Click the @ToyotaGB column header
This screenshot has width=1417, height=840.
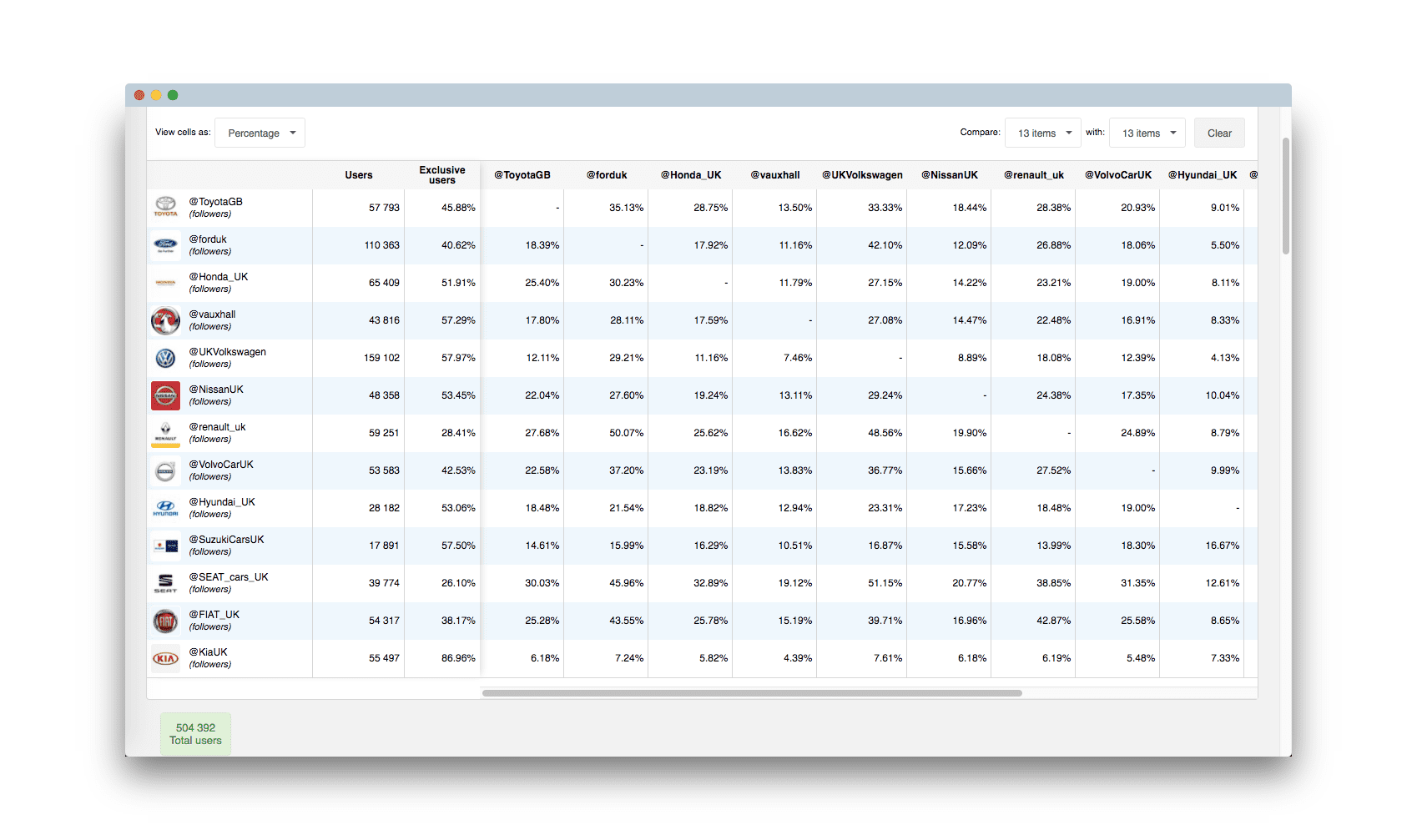522,175
